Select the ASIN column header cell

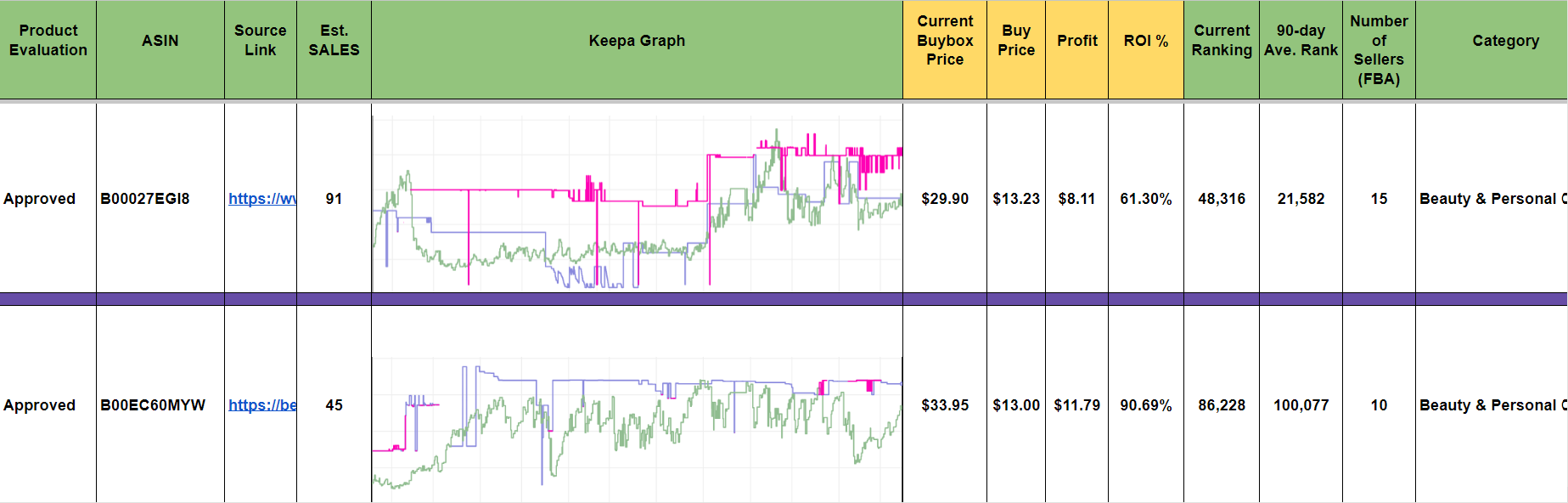tap(160, 41)
